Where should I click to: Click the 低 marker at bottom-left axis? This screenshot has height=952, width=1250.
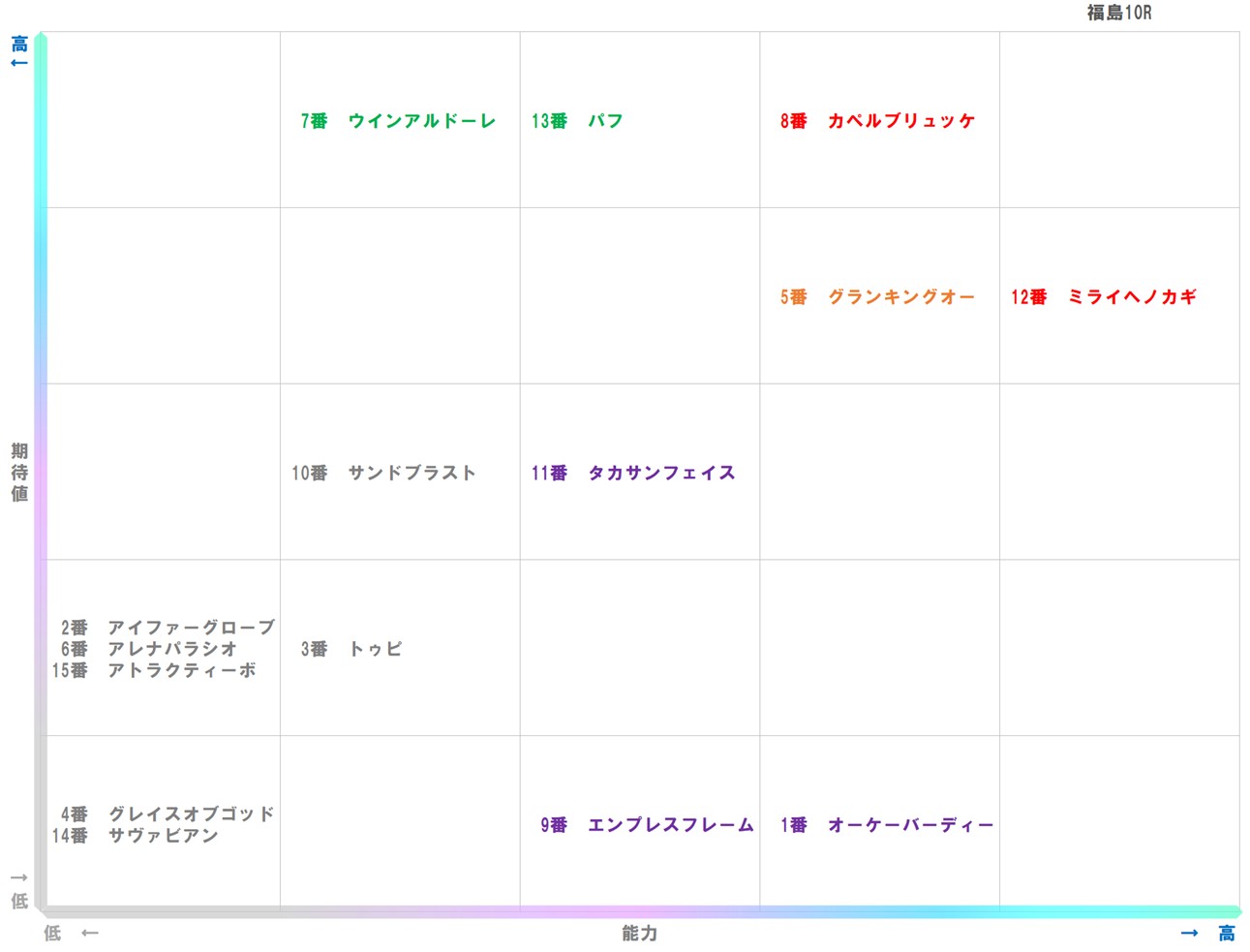[18, 899]
